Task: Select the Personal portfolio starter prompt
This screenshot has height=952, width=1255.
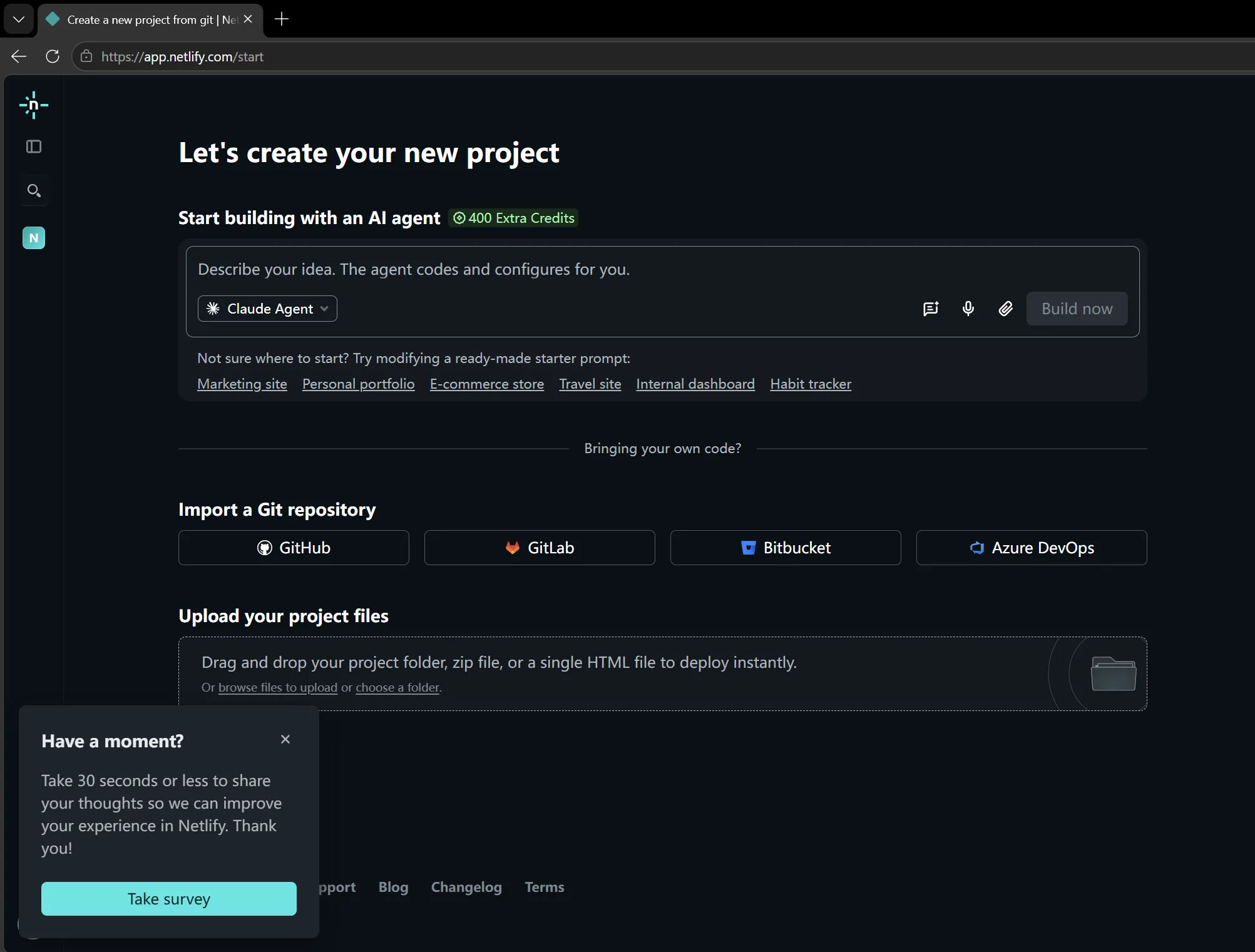Action: 358,384
